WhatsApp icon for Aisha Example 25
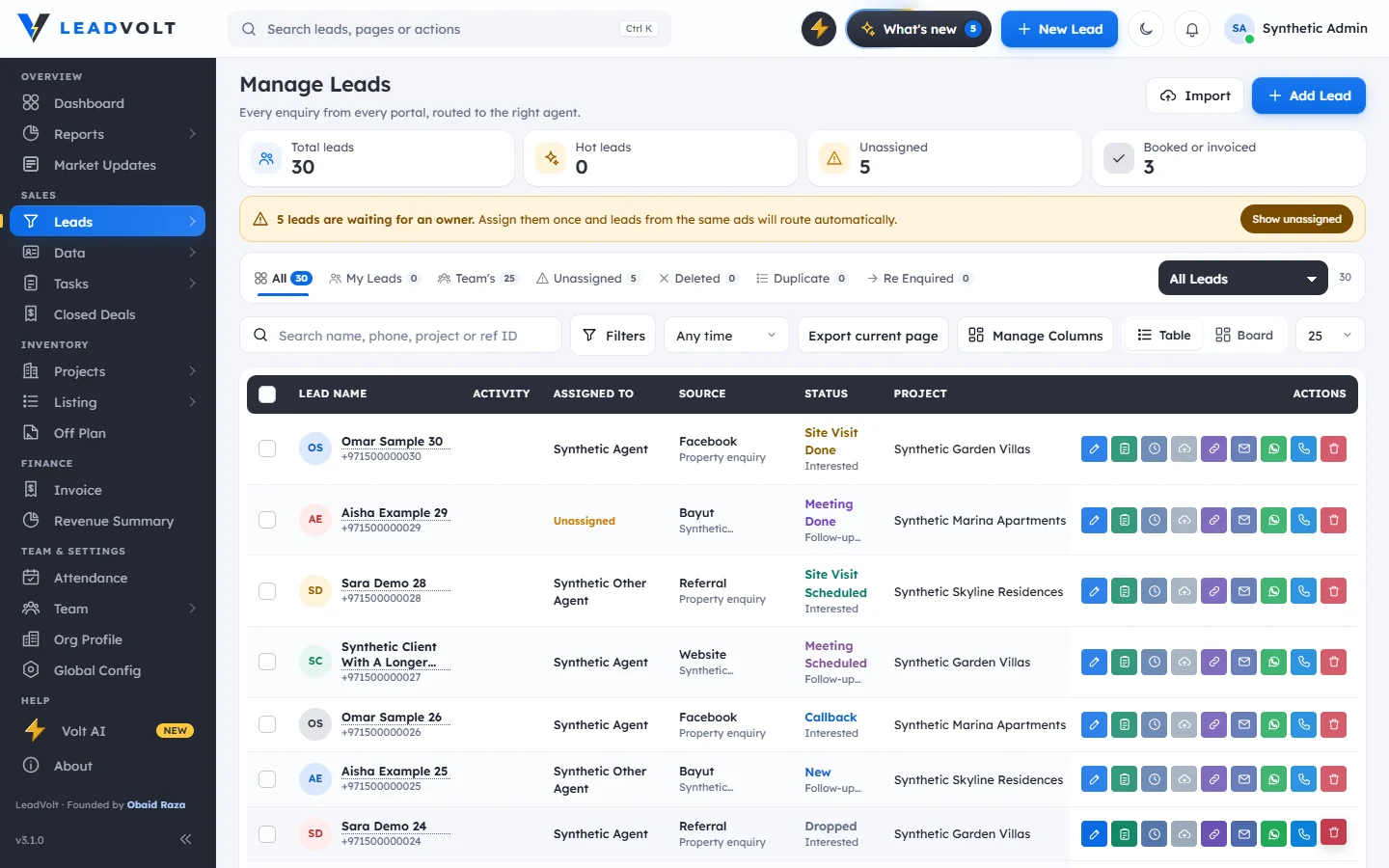 pos(1273,779)
